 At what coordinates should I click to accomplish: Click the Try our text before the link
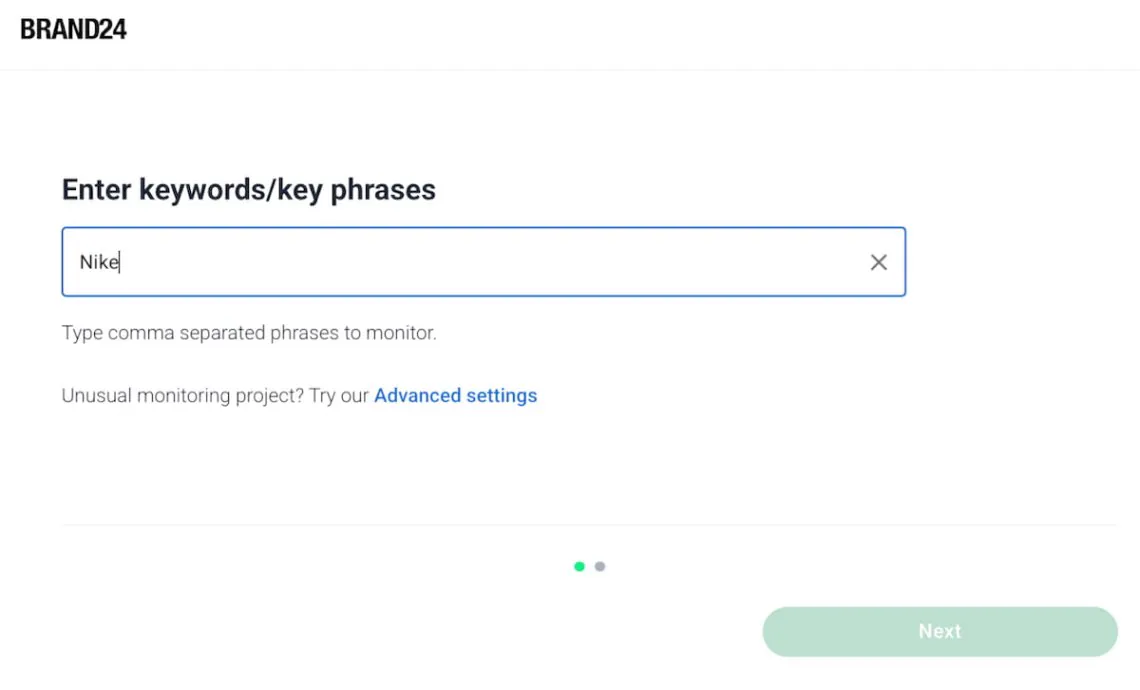tap(339, 396)
